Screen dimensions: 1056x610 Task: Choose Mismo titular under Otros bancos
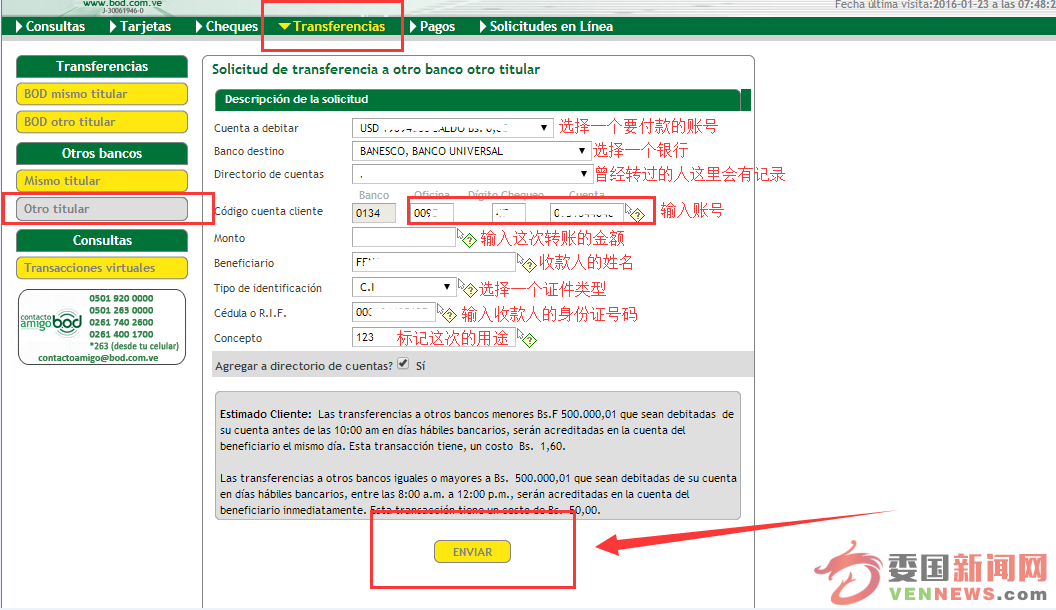tap(102, 180)
